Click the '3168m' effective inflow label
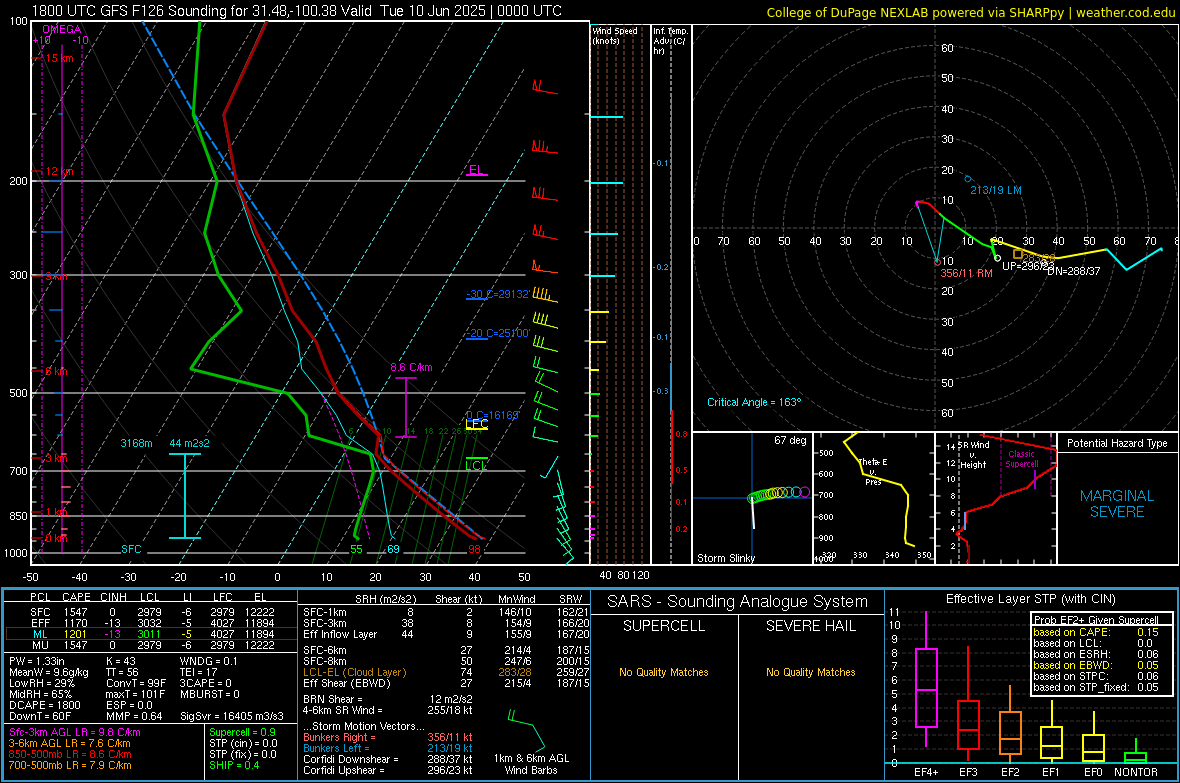Screen dimensions: 1180x783 [136, 443]
